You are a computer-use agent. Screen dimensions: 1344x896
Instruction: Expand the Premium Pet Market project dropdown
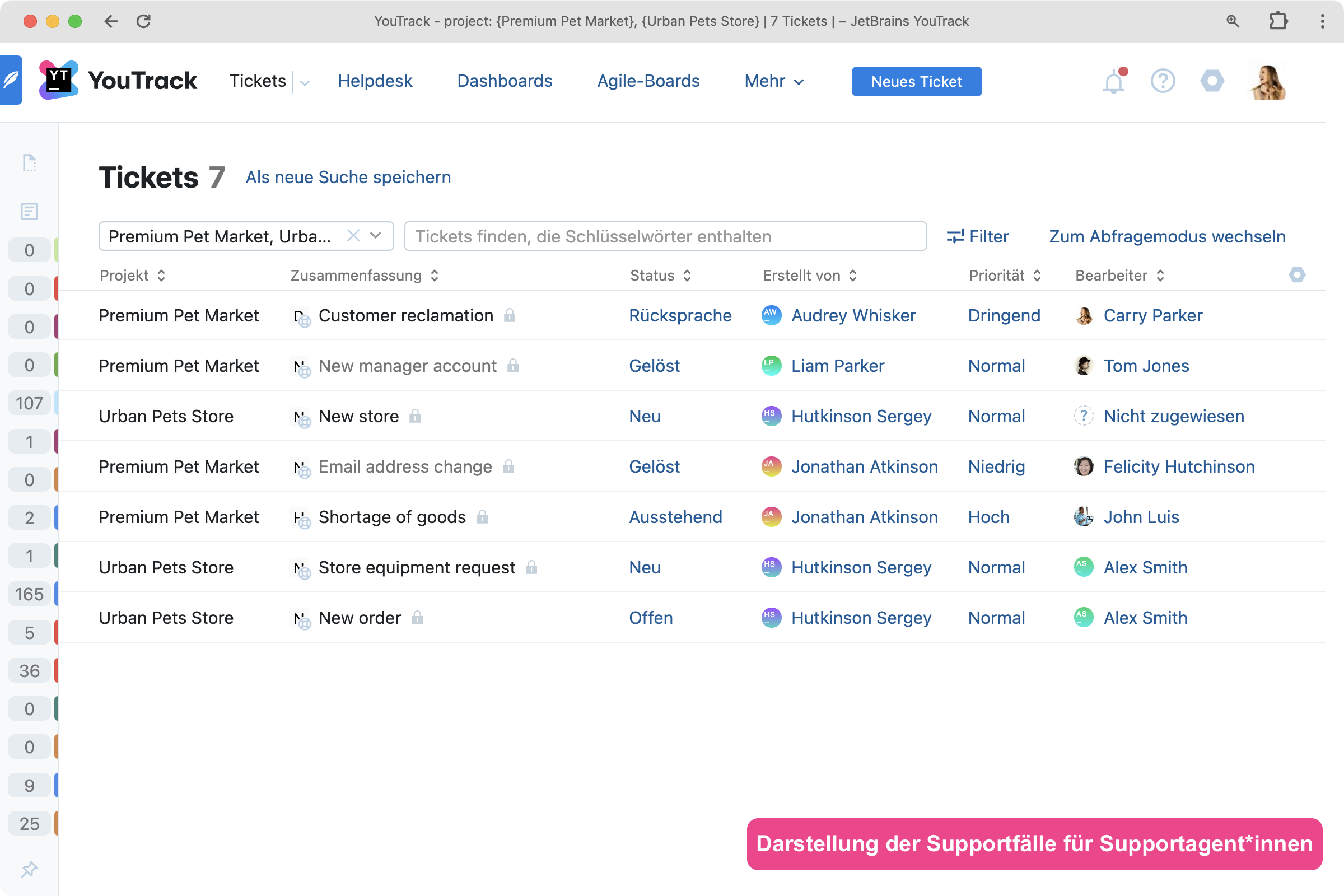(x=375, y=235)
